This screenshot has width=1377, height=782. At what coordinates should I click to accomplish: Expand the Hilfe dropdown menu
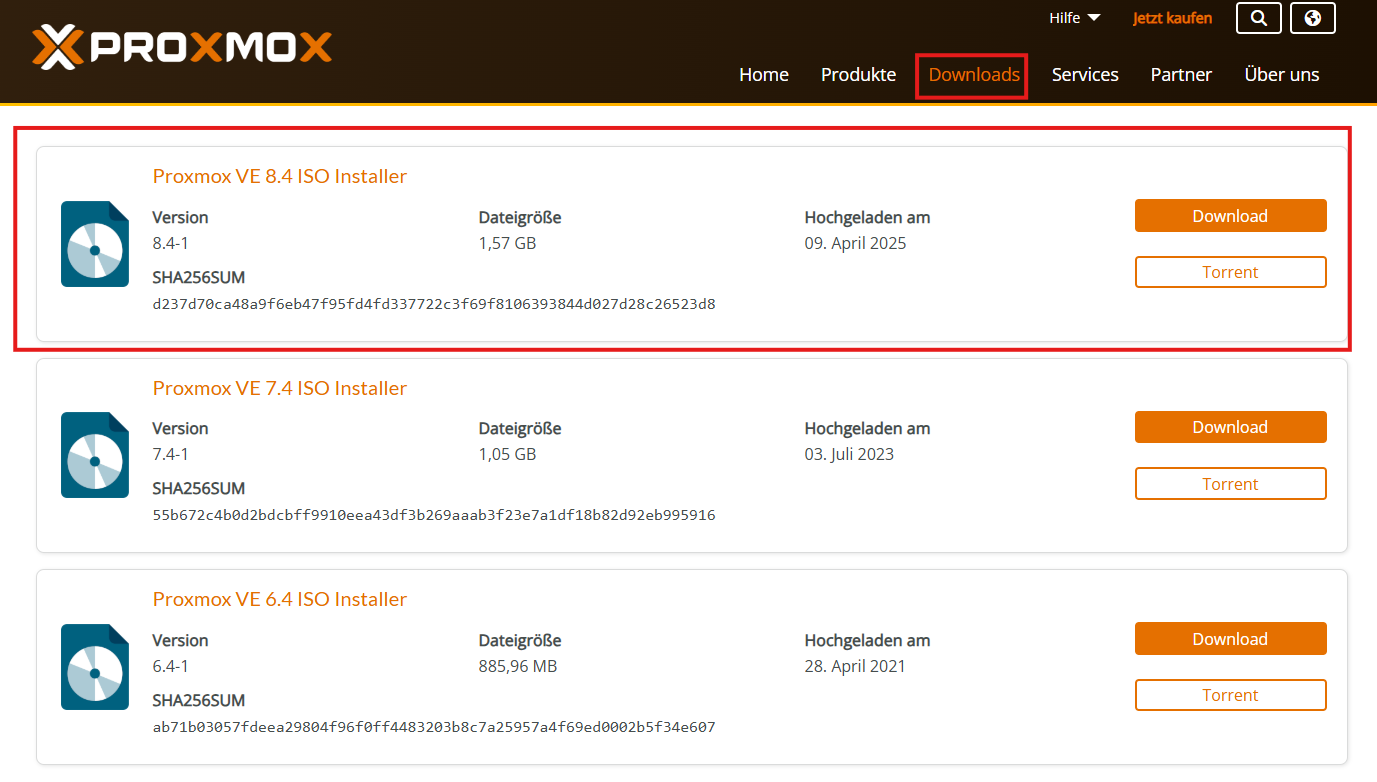pos(1075,18)
